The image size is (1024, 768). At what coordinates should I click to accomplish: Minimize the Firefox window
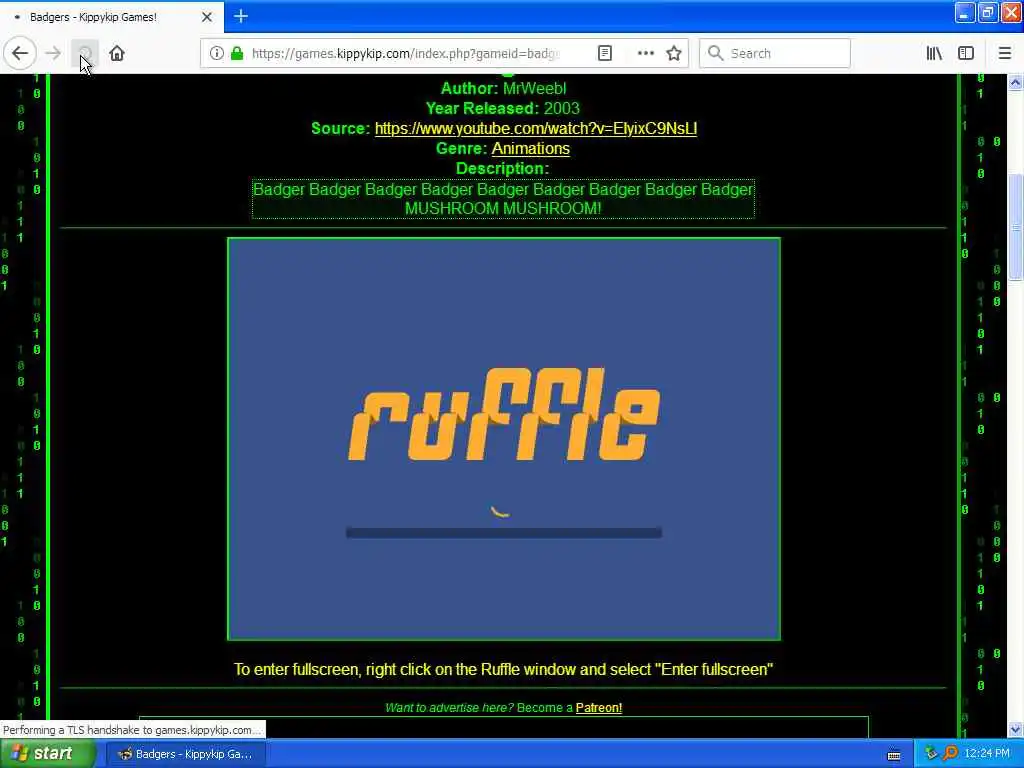[x=965, y=12]
